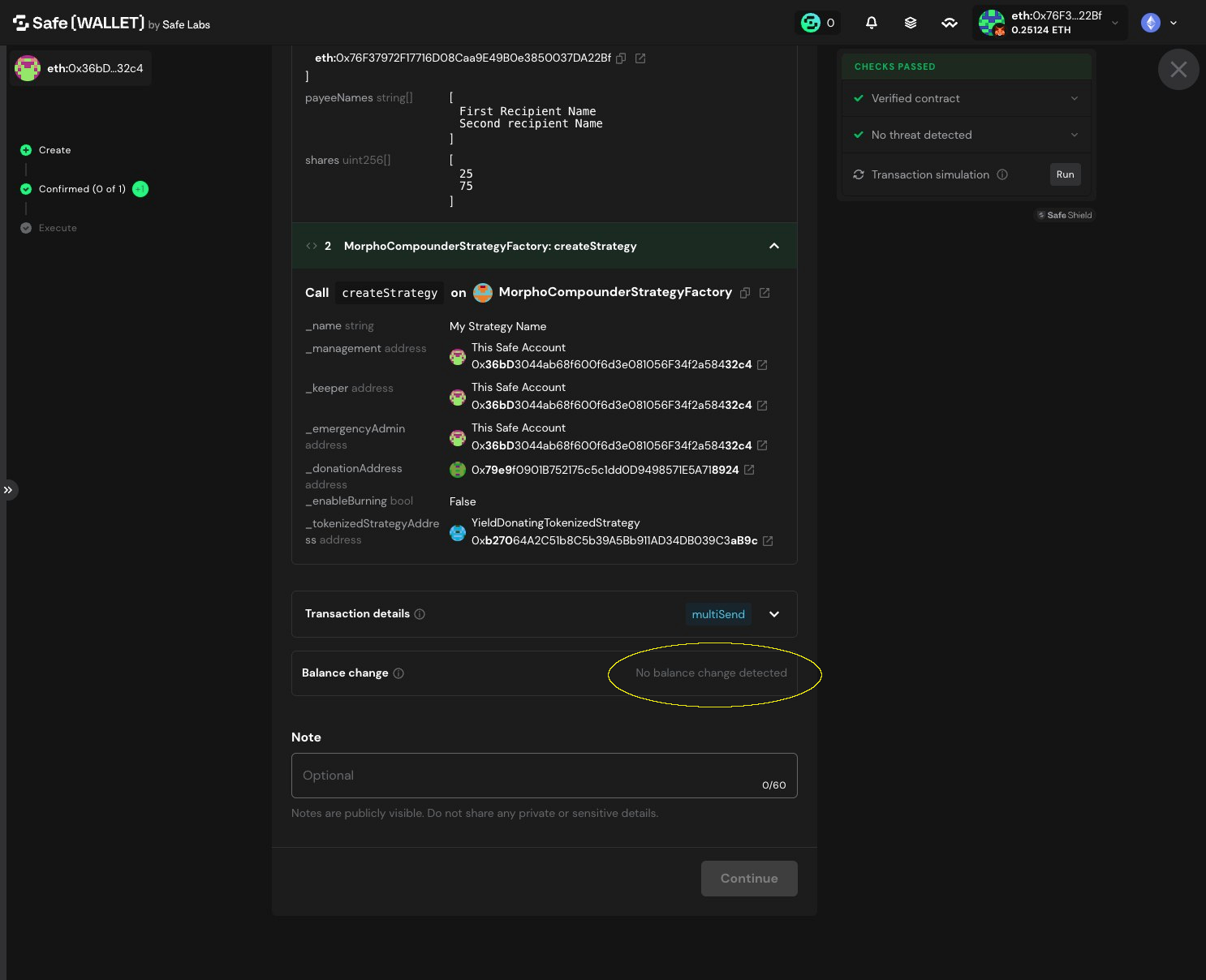
Task: Select the Execute step
Action: click(49, 228)
